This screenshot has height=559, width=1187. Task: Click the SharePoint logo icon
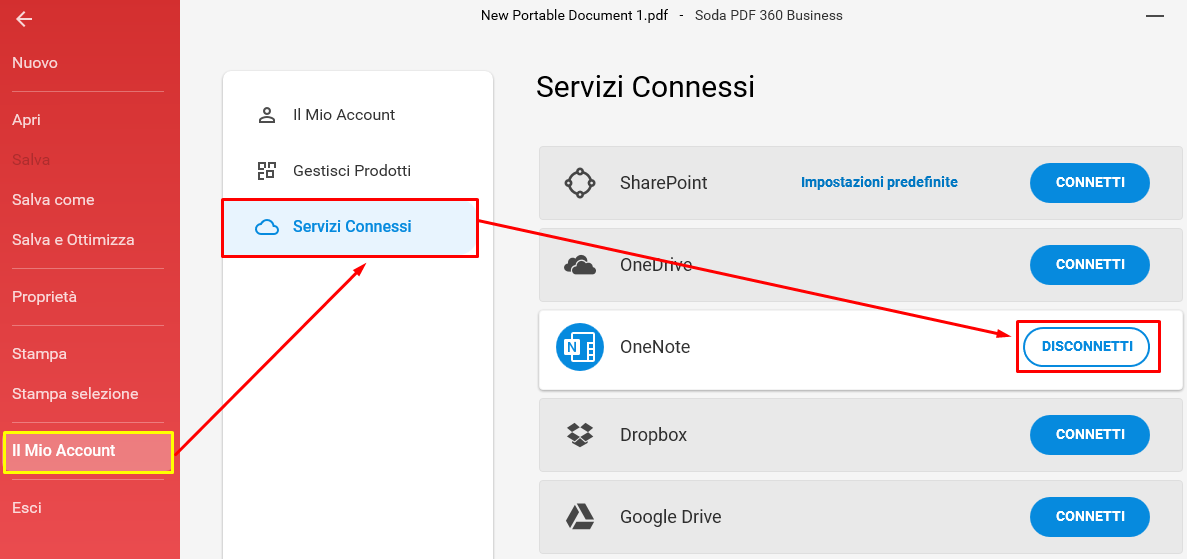click(580, 183)
